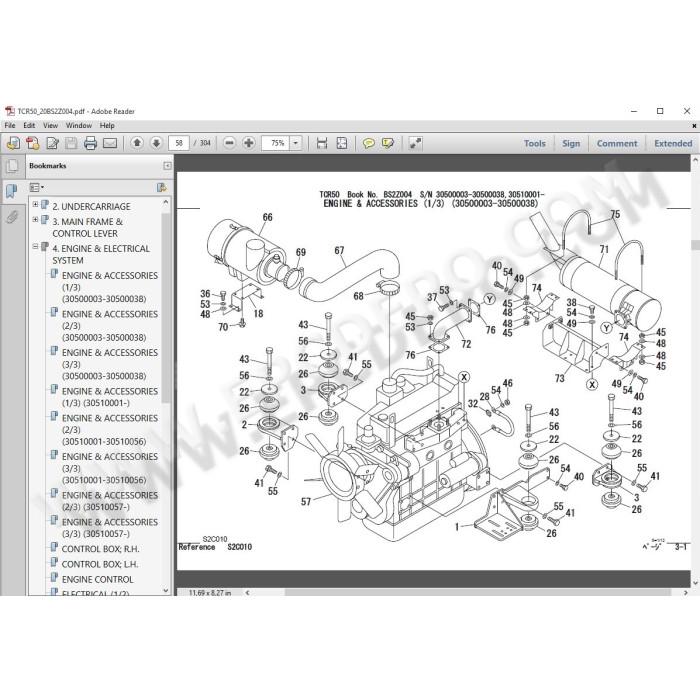Click the email envelope toolbar icon
Viewport: 700px width, 700px height.
[x=110, y=143]
